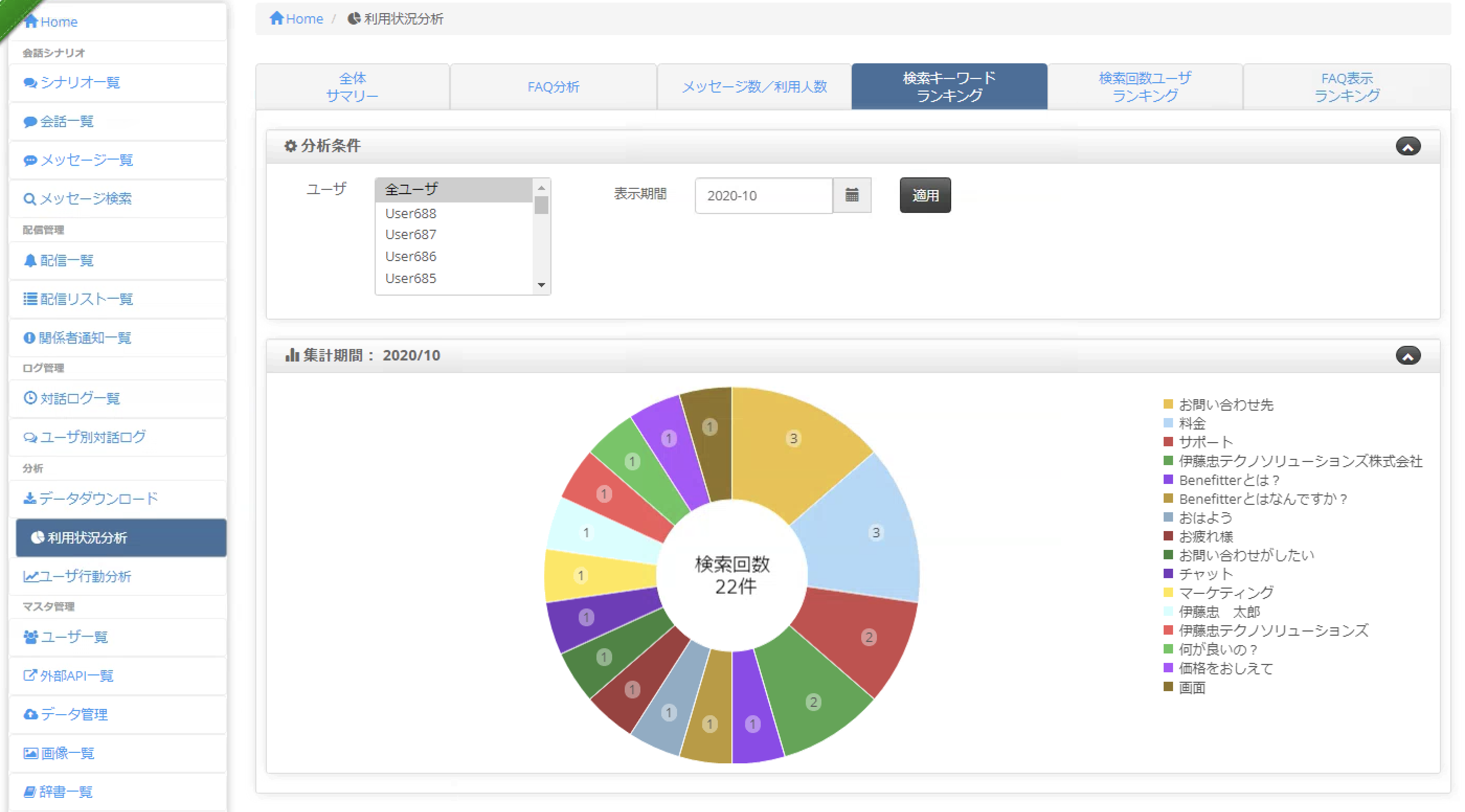Select User687 in the user list

(454, 234)
